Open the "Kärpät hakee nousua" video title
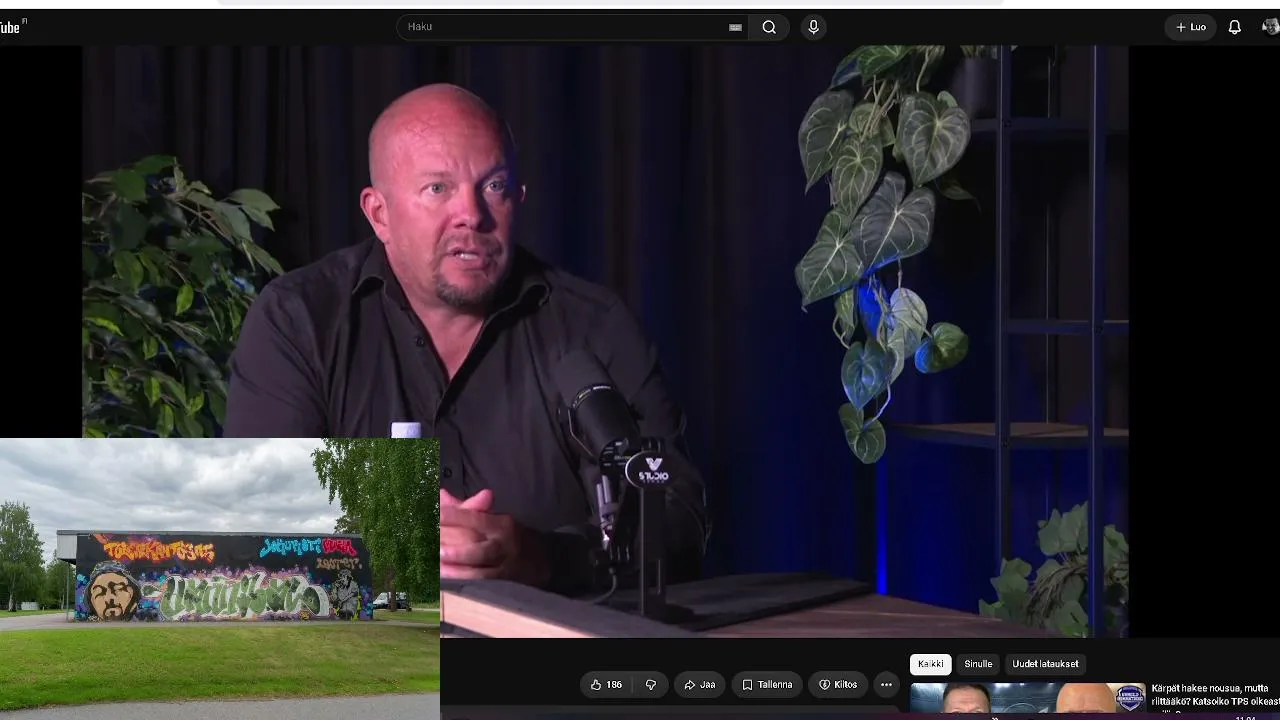The height and width of the screenshot is (720, 1280). (x=1215, y=695)
